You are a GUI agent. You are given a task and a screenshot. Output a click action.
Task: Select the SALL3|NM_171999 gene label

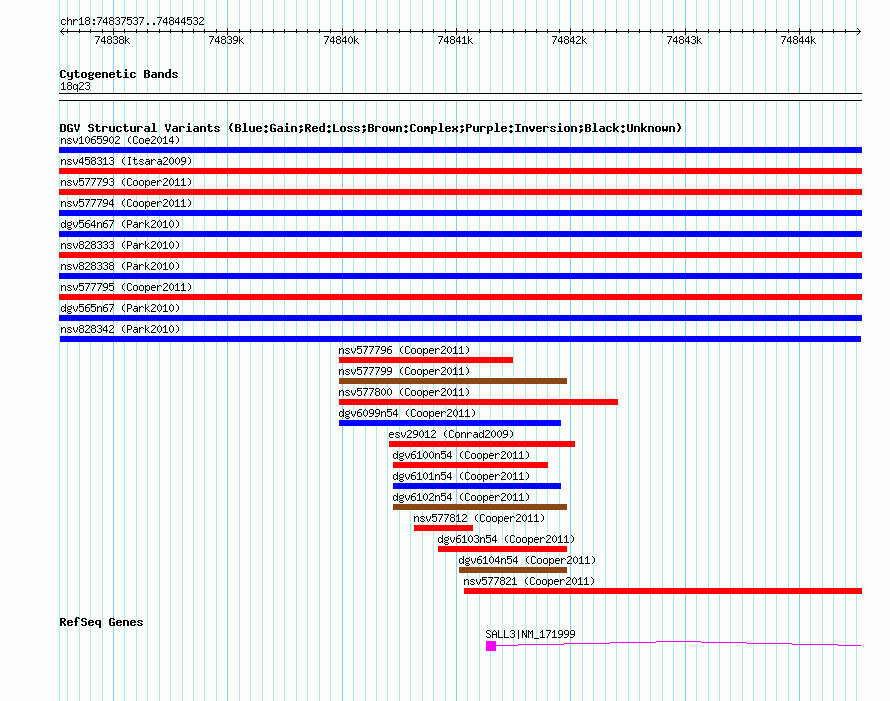[x=530, y=634]
